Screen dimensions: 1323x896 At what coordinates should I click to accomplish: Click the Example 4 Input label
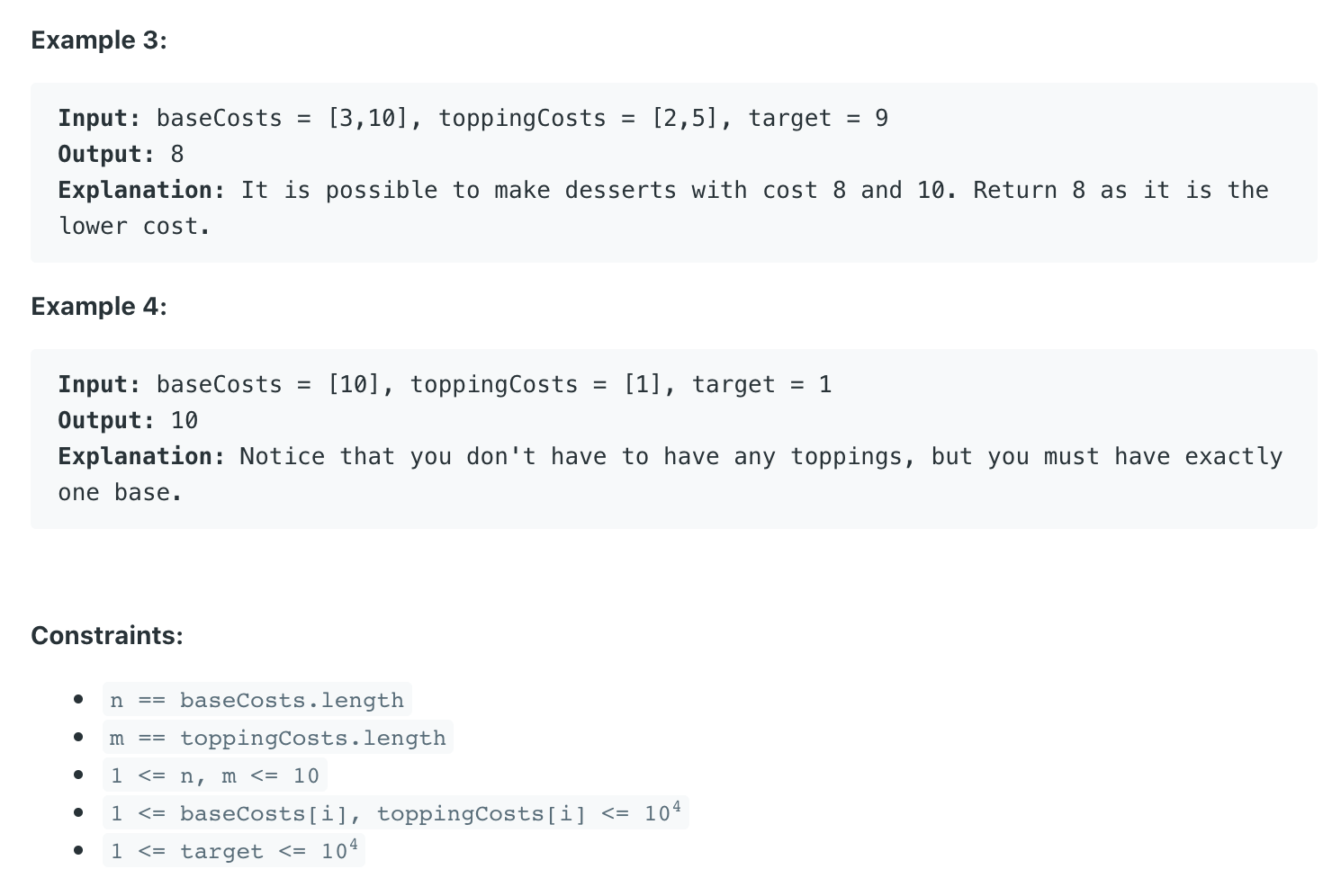point(100,384)
